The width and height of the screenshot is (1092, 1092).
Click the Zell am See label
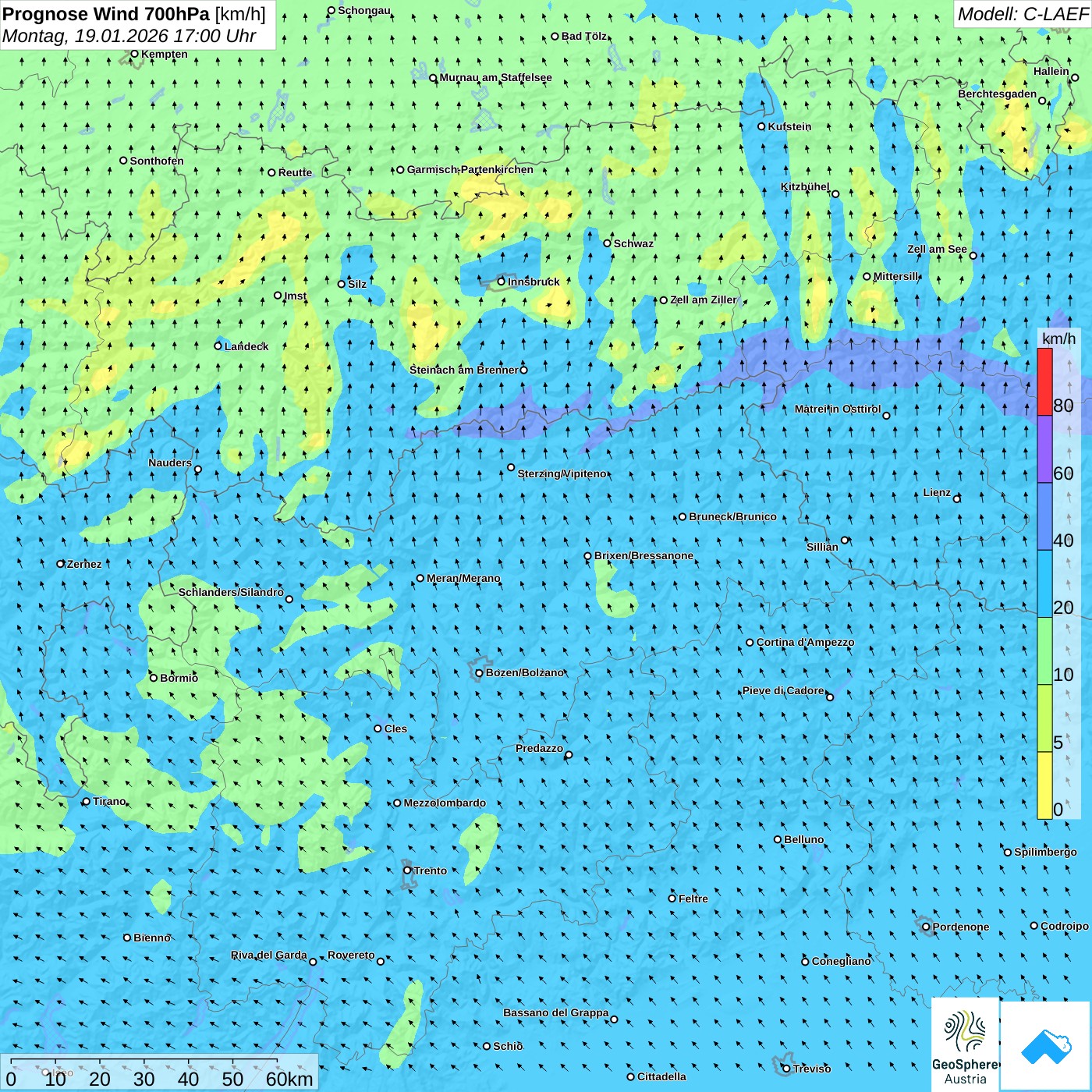937,249
